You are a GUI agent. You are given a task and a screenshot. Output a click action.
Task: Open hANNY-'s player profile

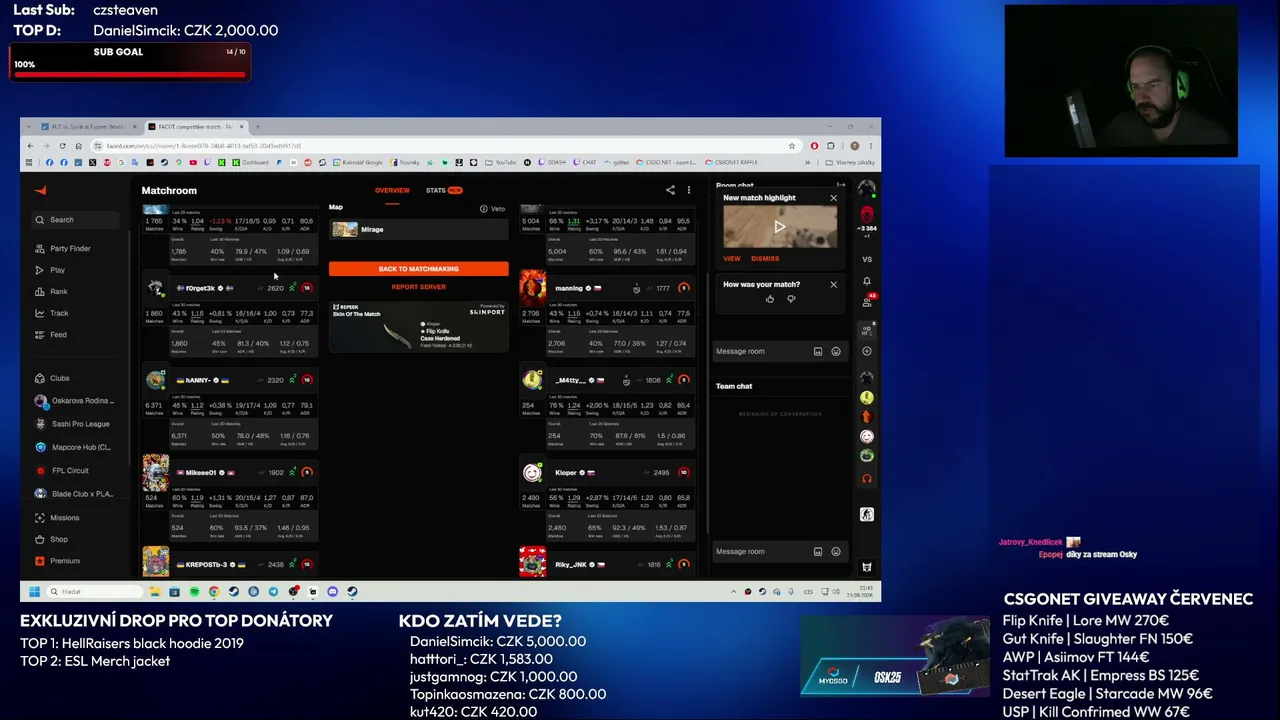[x=198, y=380]
